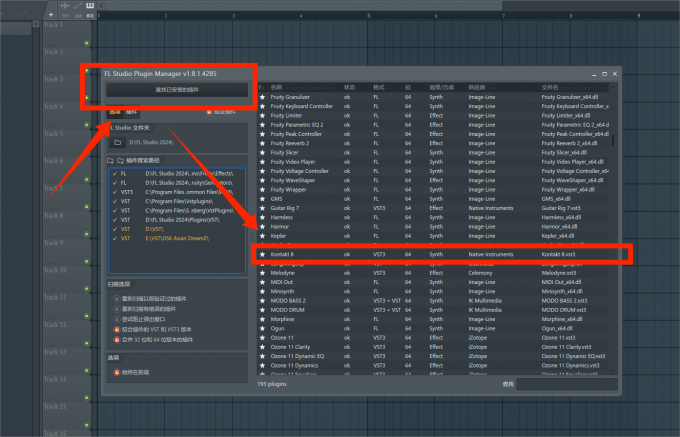Toggle combine VST and VST3 versions option
680x437 pixels.
pos(117,329)
